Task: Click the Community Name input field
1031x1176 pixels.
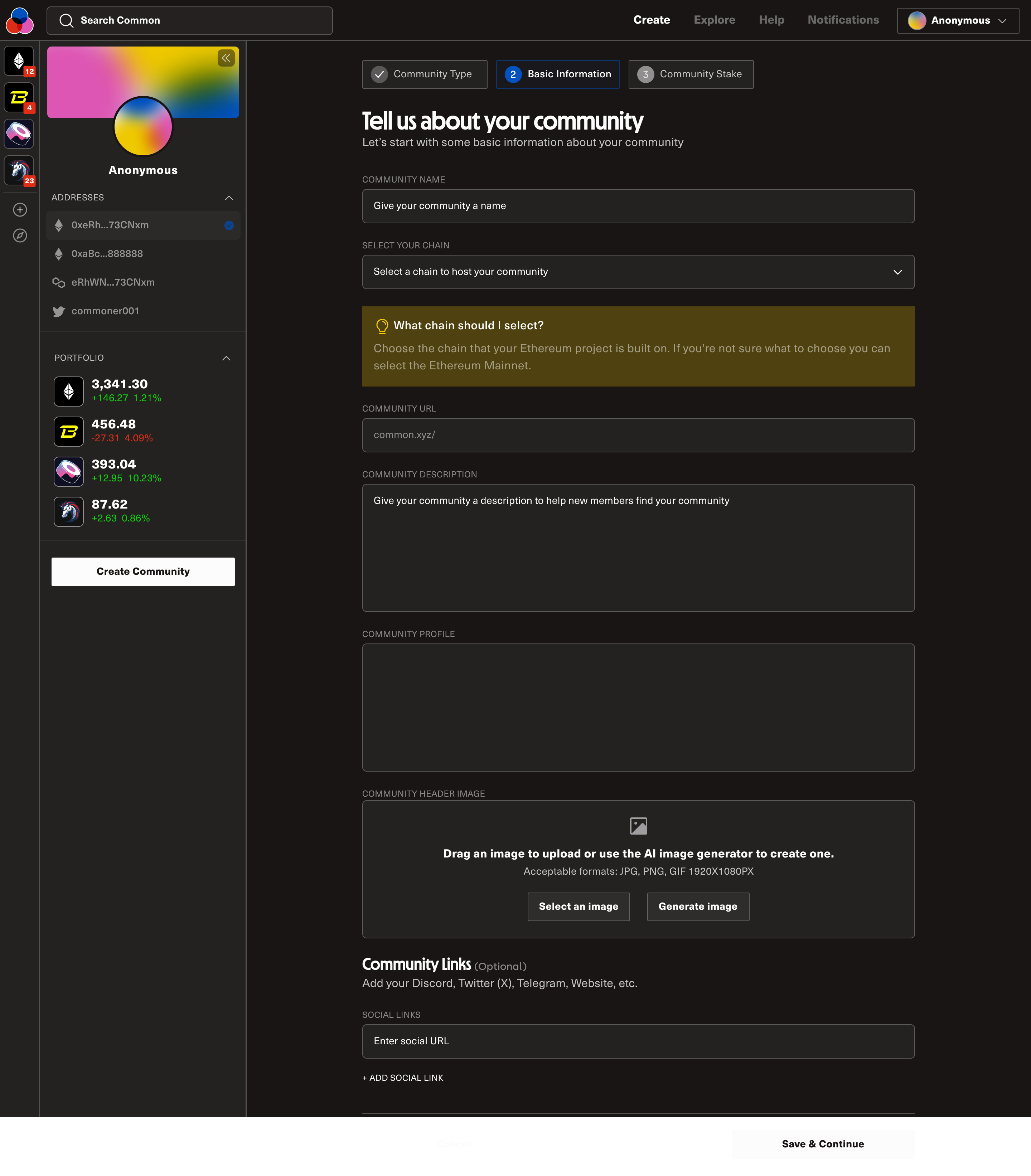Action: [x=638, y=206]
